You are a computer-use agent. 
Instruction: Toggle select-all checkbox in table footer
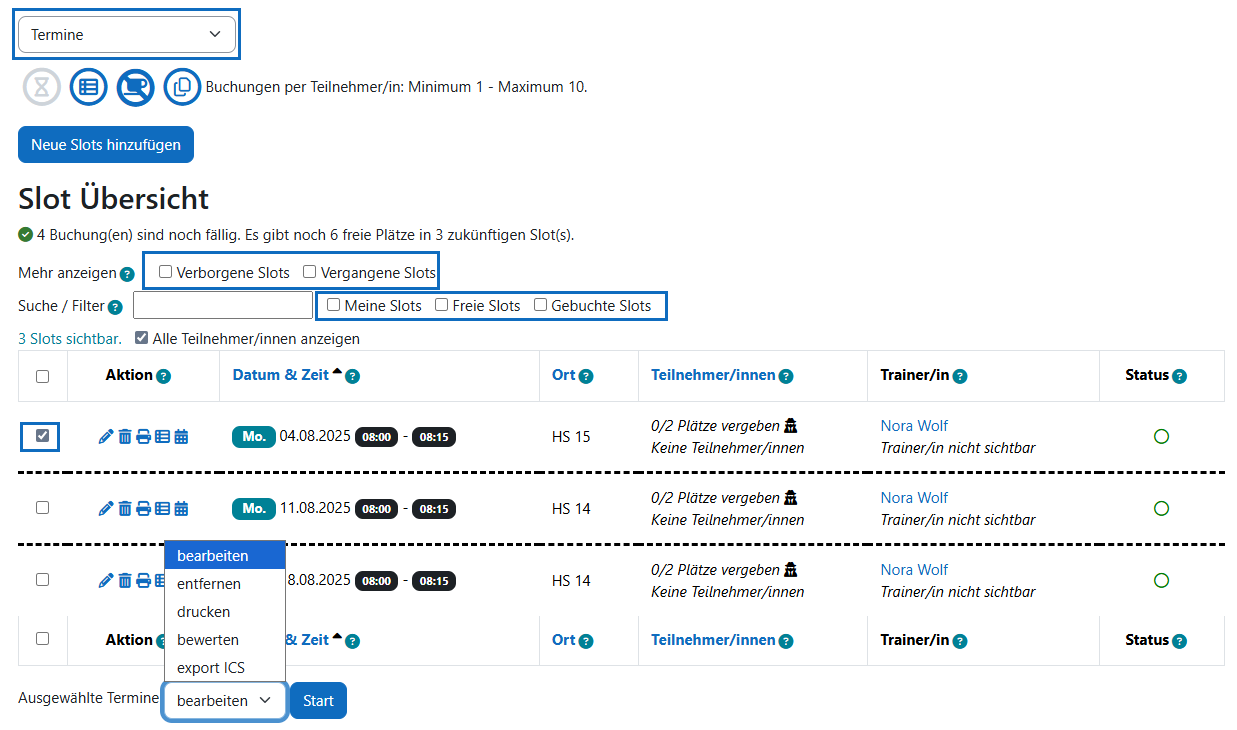click(42, 639)
